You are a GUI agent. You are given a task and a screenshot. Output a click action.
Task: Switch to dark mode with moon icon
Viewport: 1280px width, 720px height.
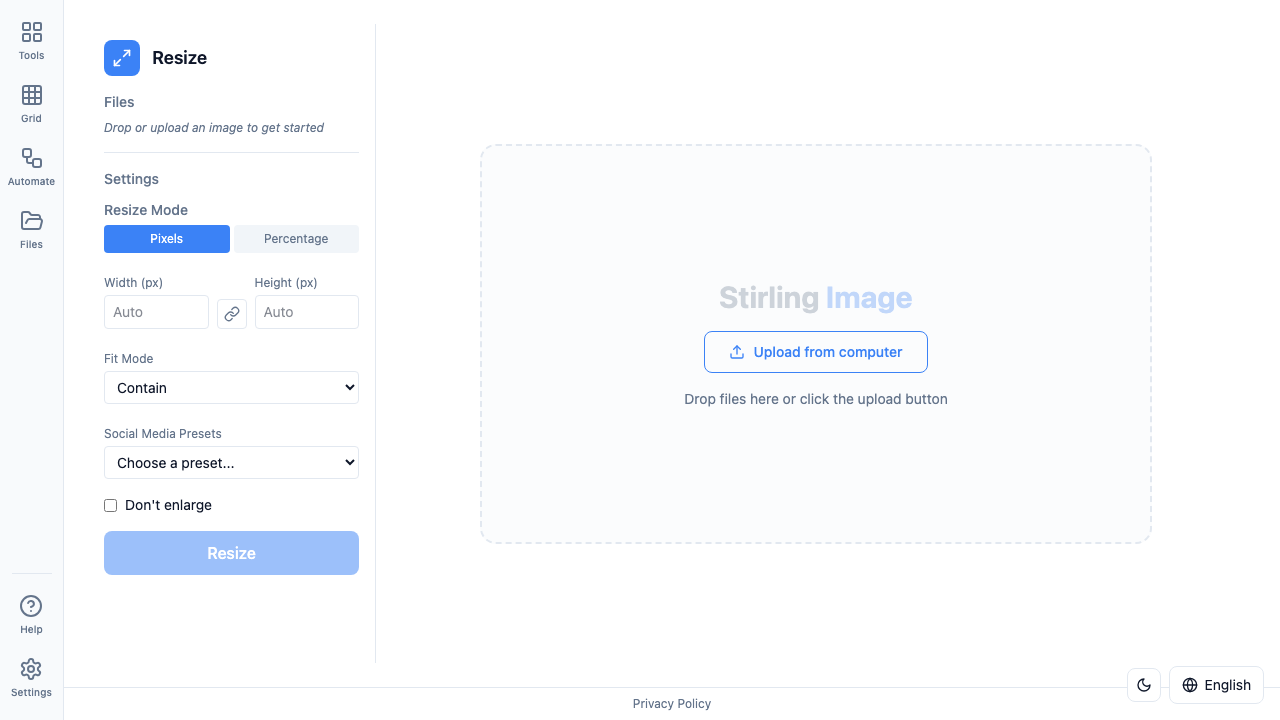coord(1144,685)
